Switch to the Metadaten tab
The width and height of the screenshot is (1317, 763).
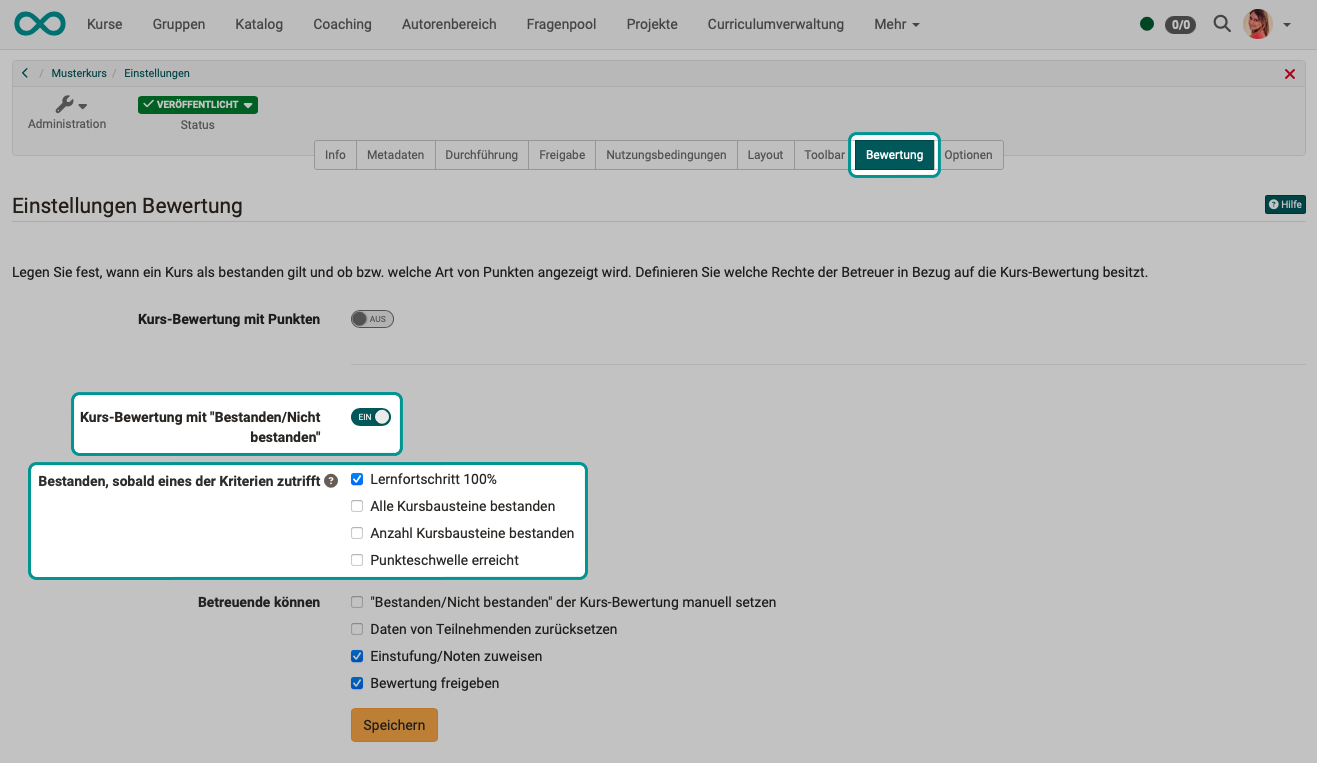click(395, 155)
